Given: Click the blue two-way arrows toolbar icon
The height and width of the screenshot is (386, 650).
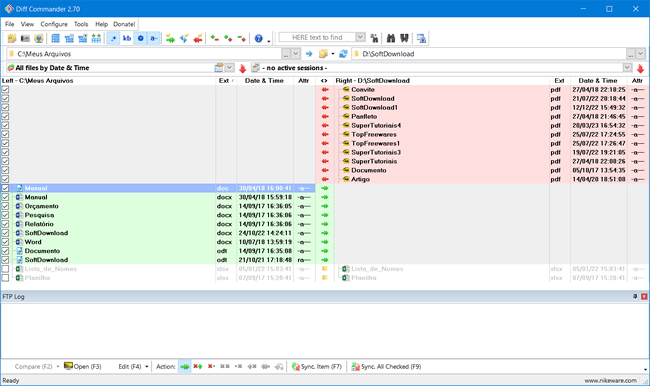Looking at the screenshot, I should click(x=184, y=39).
